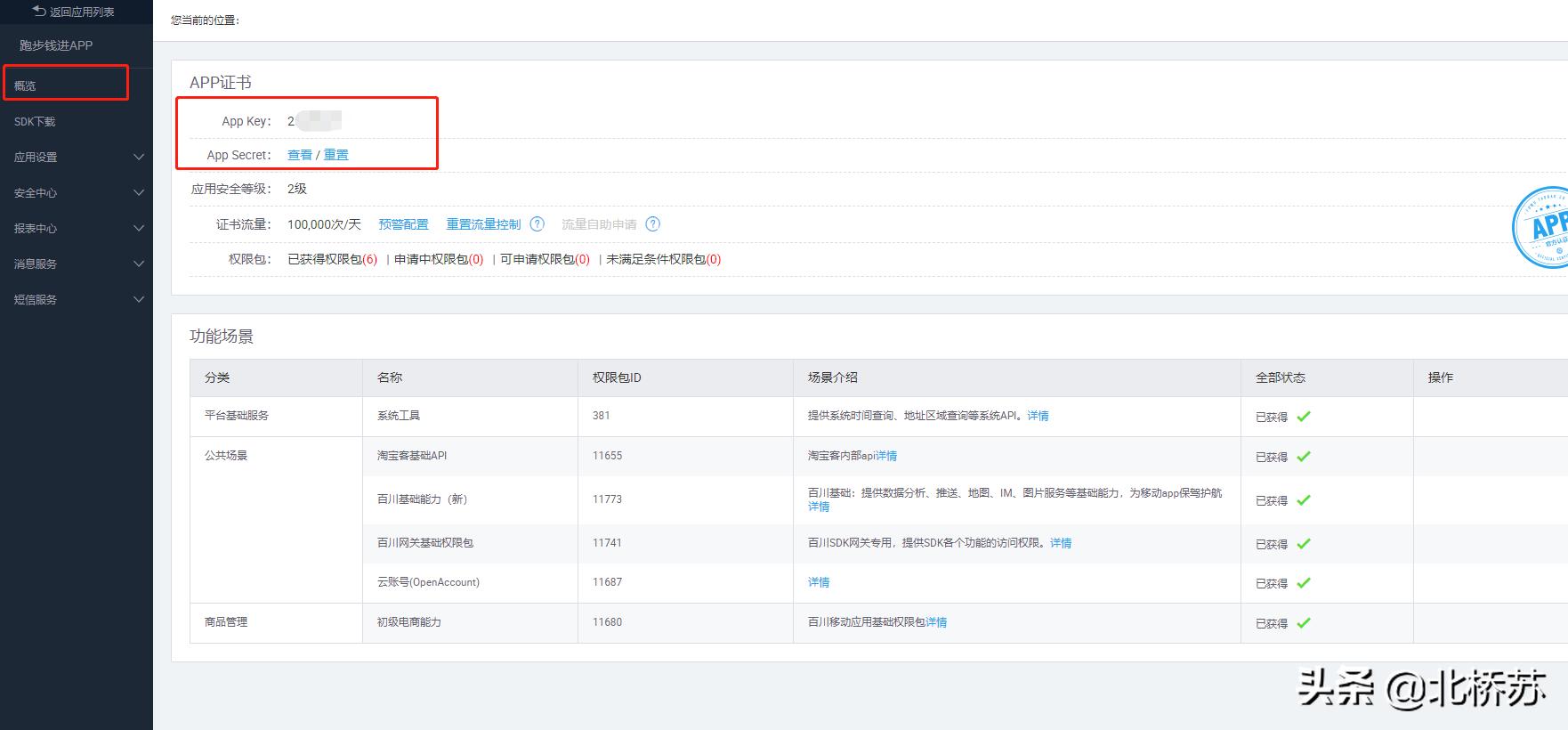Image resolution: width=1568 pixels, height=730 pixels.
Task: Click the green checkmark in 百川网关基础权限包 row
Action: click(1304, 543)
